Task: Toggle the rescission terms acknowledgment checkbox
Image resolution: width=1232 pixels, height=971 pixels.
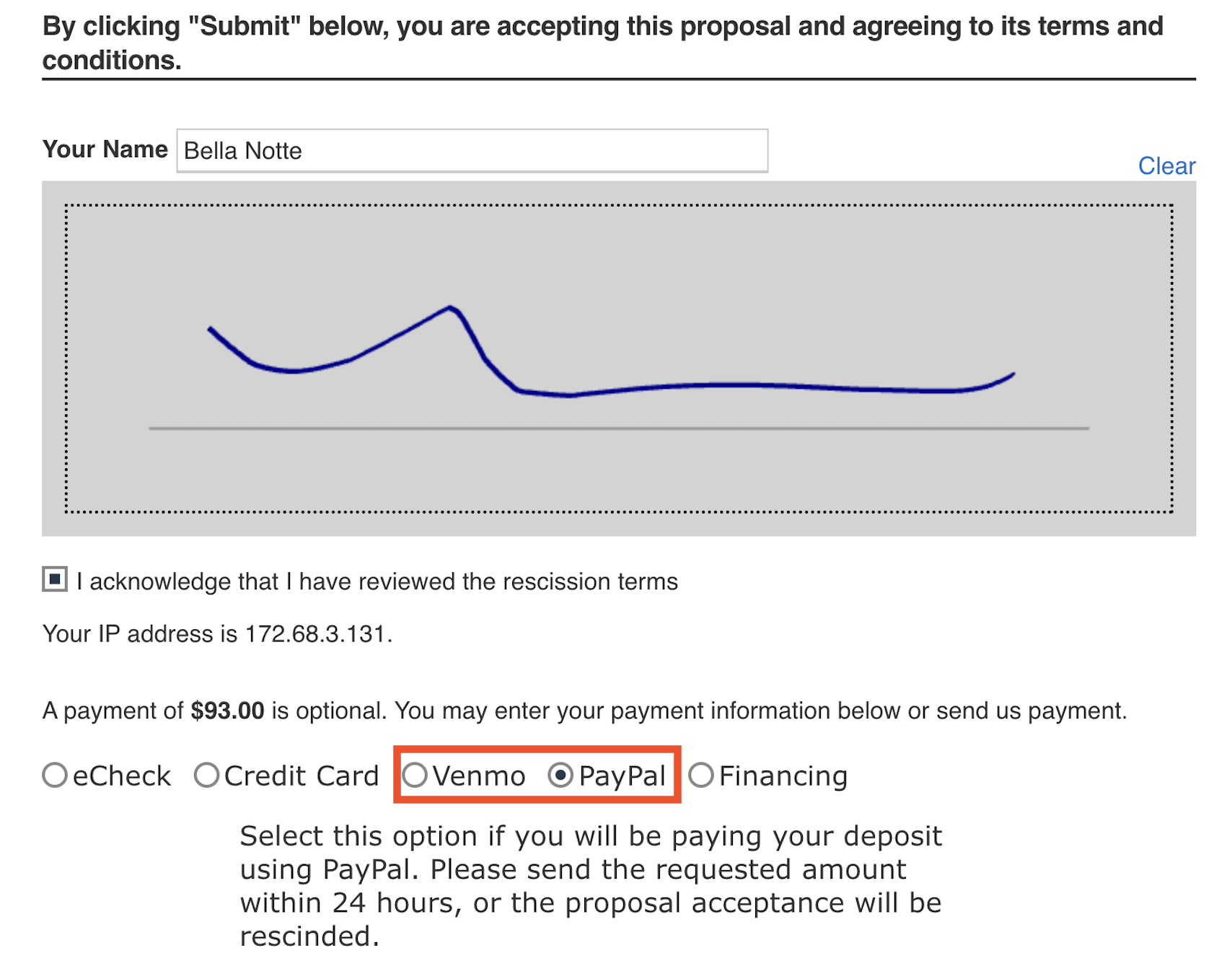Action: (55, 579)
